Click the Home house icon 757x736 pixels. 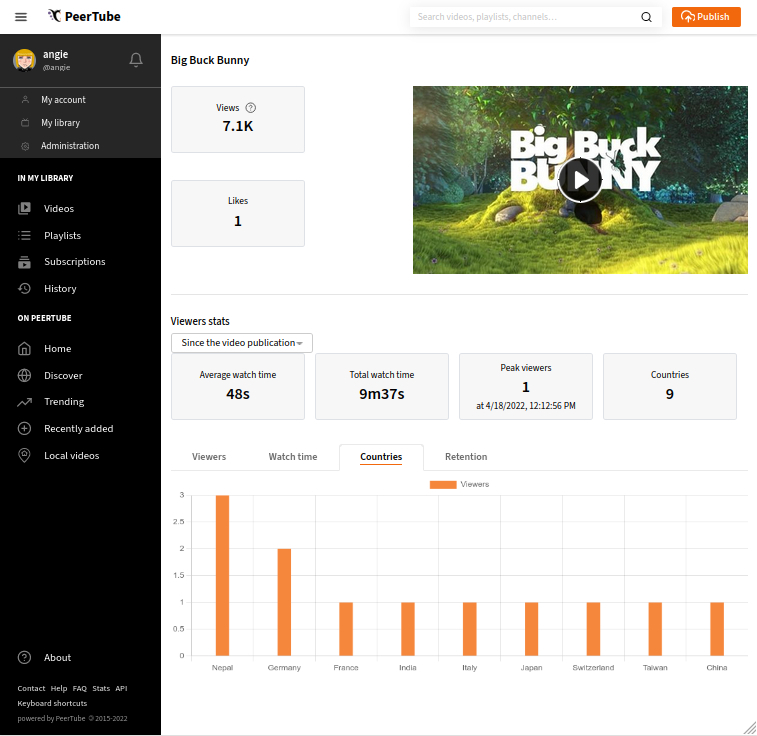(24, 348)
